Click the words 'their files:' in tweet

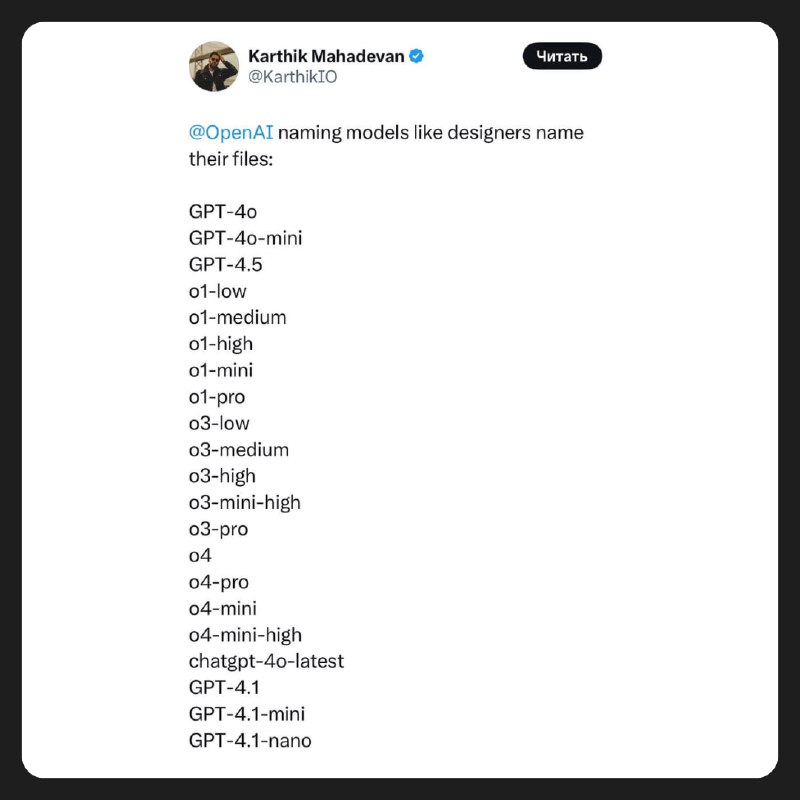pos(231,159)
